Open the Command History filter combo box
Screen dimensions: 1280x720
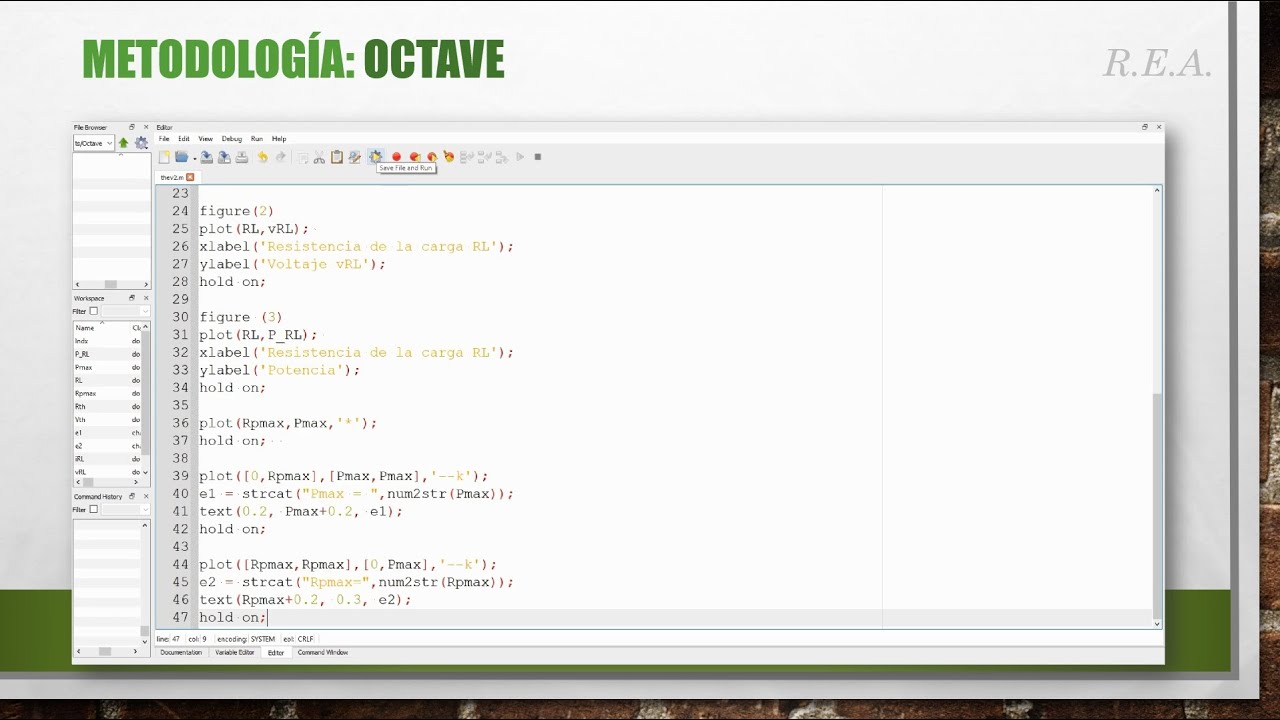click(125, 509)
